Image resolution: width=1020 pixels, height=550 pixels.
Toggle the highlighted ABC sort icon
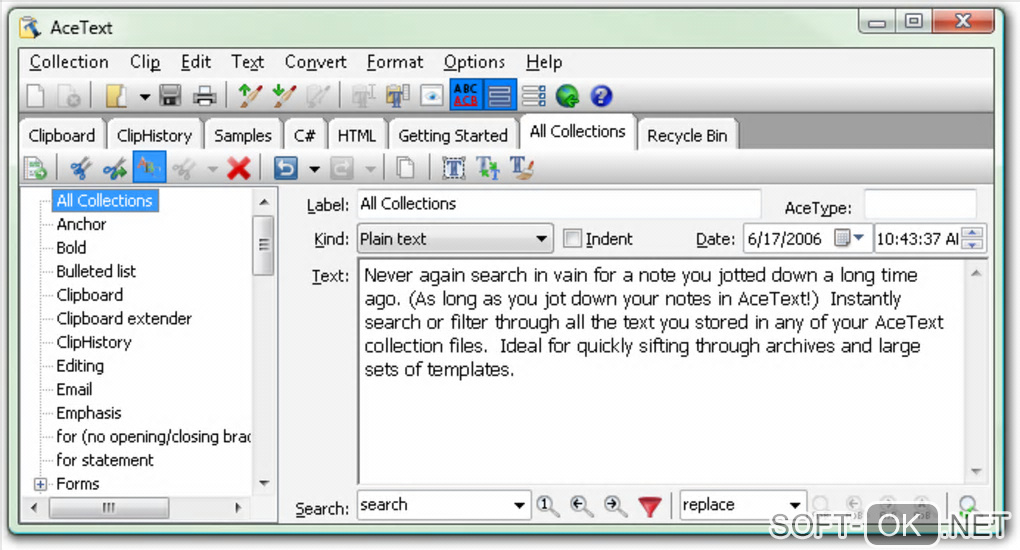(149, 168)
